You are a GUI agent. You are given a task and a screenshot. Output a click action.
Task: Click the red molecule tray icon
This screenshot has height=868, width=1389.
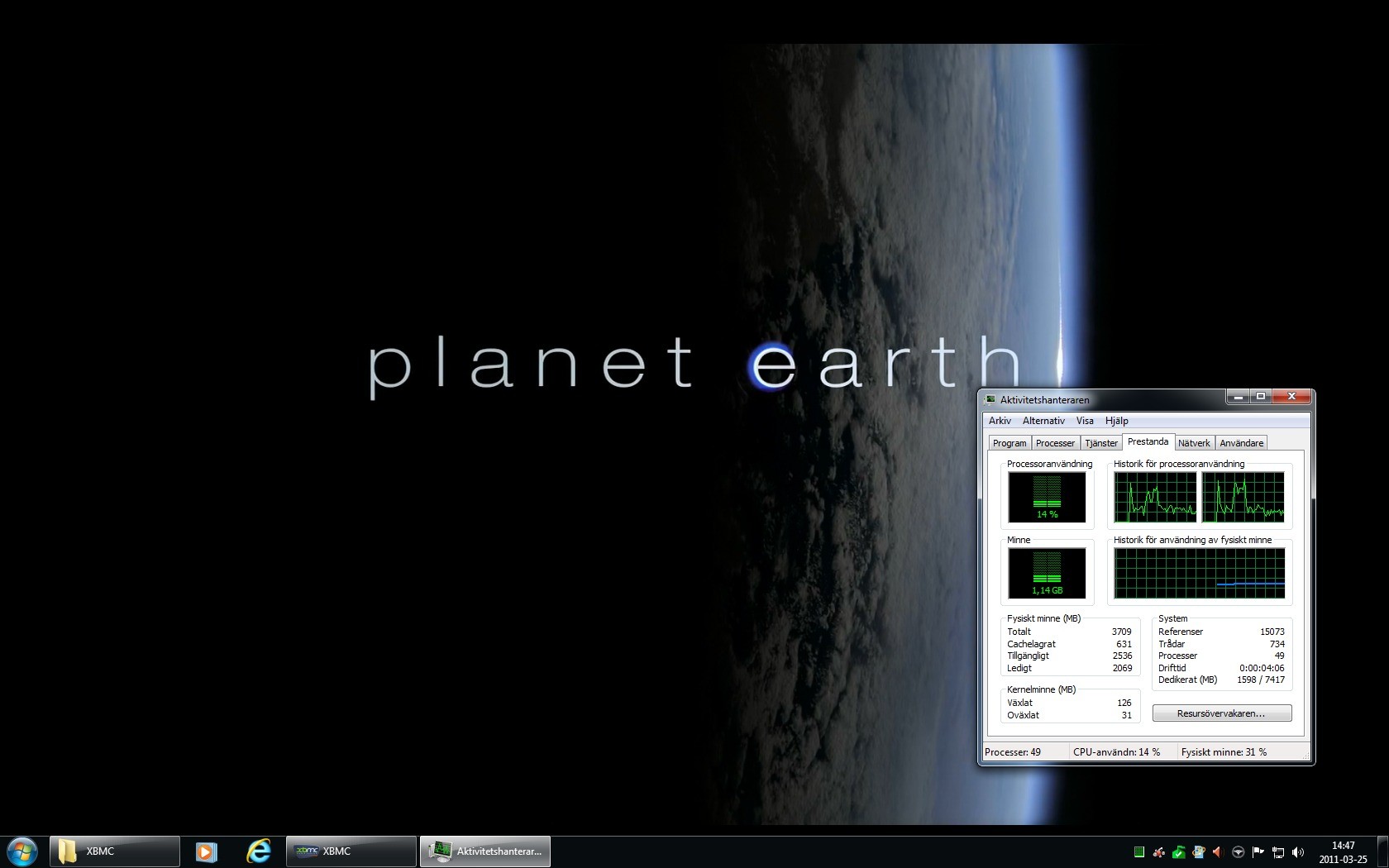pos(1159,852)
